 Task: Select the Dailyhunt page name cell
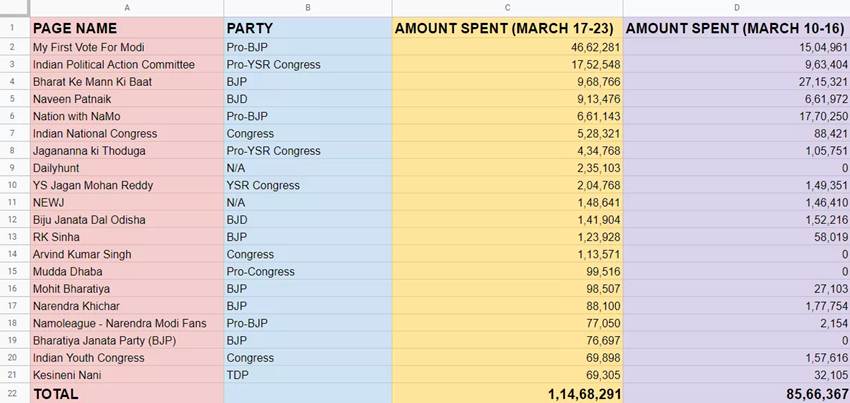pos(126,168)
